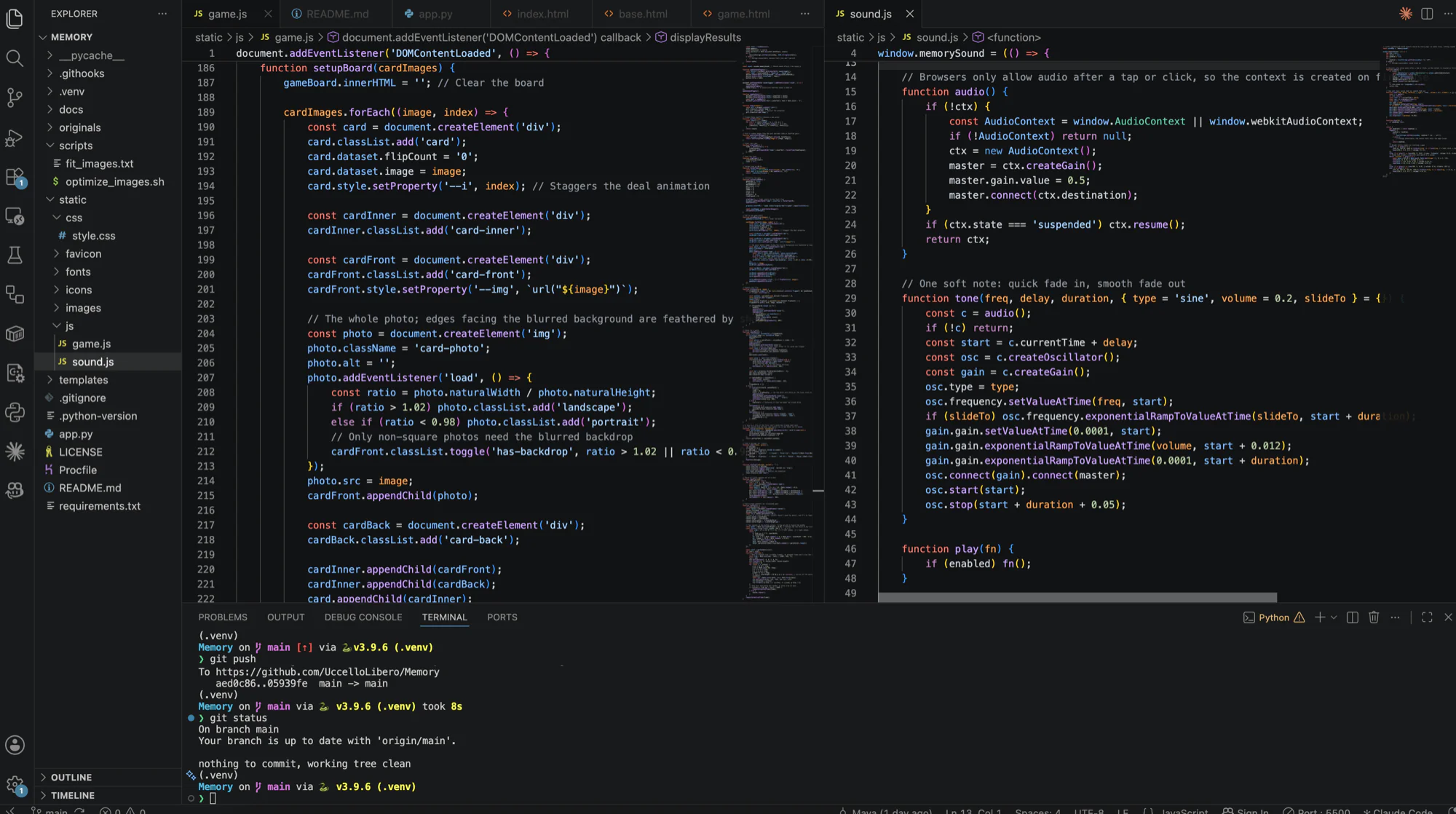This screenshot has height=814, width=1456.
Task: Open the DEBUG CONSOLE panel tab
Action: [363, 617]
